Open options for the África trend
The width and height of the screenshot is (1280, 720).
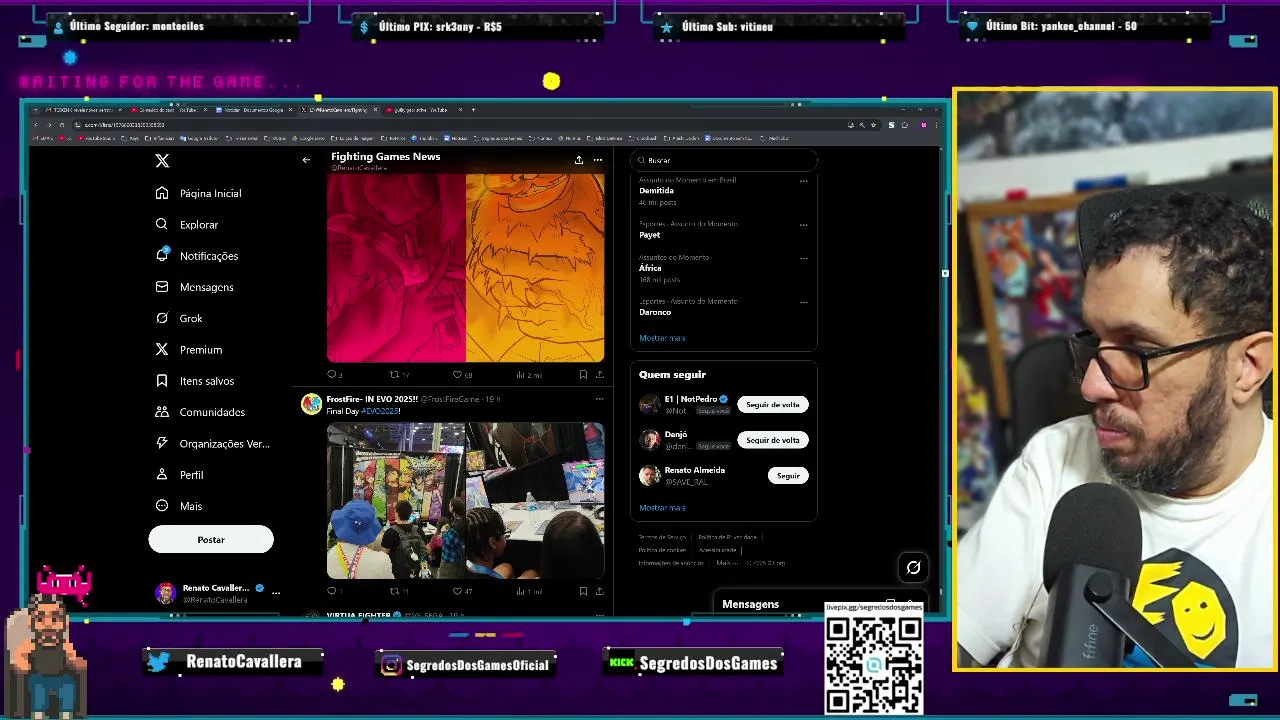click(x=803, y=258)
